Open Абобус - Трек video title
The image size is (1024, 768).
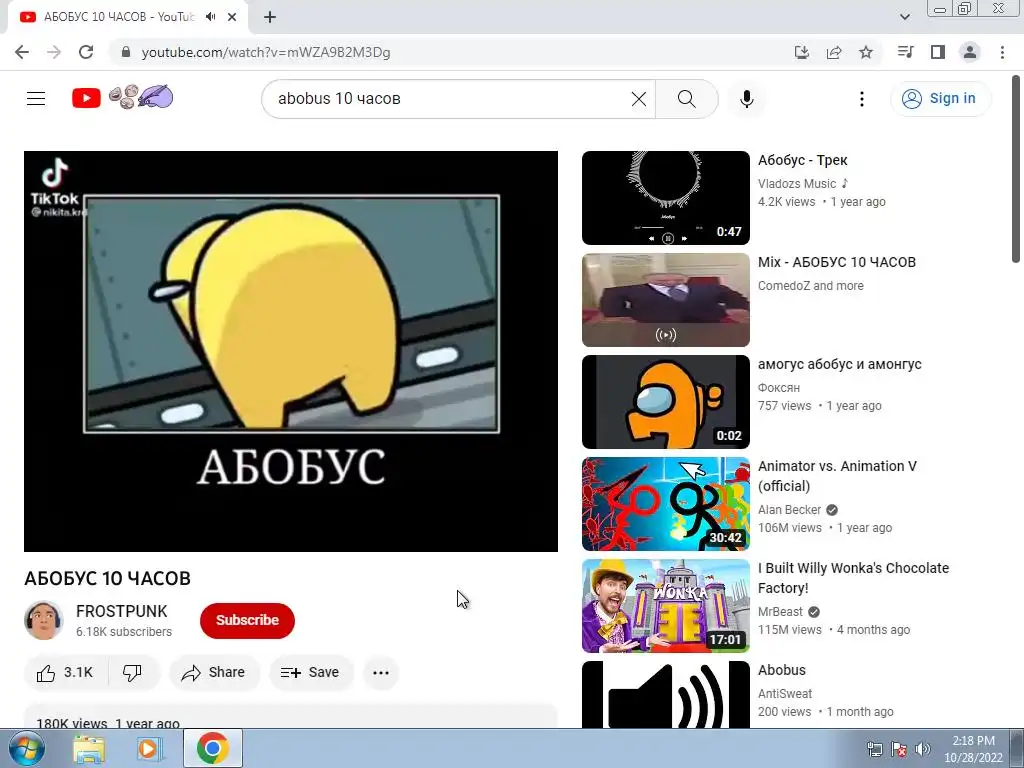pos(803,160)
